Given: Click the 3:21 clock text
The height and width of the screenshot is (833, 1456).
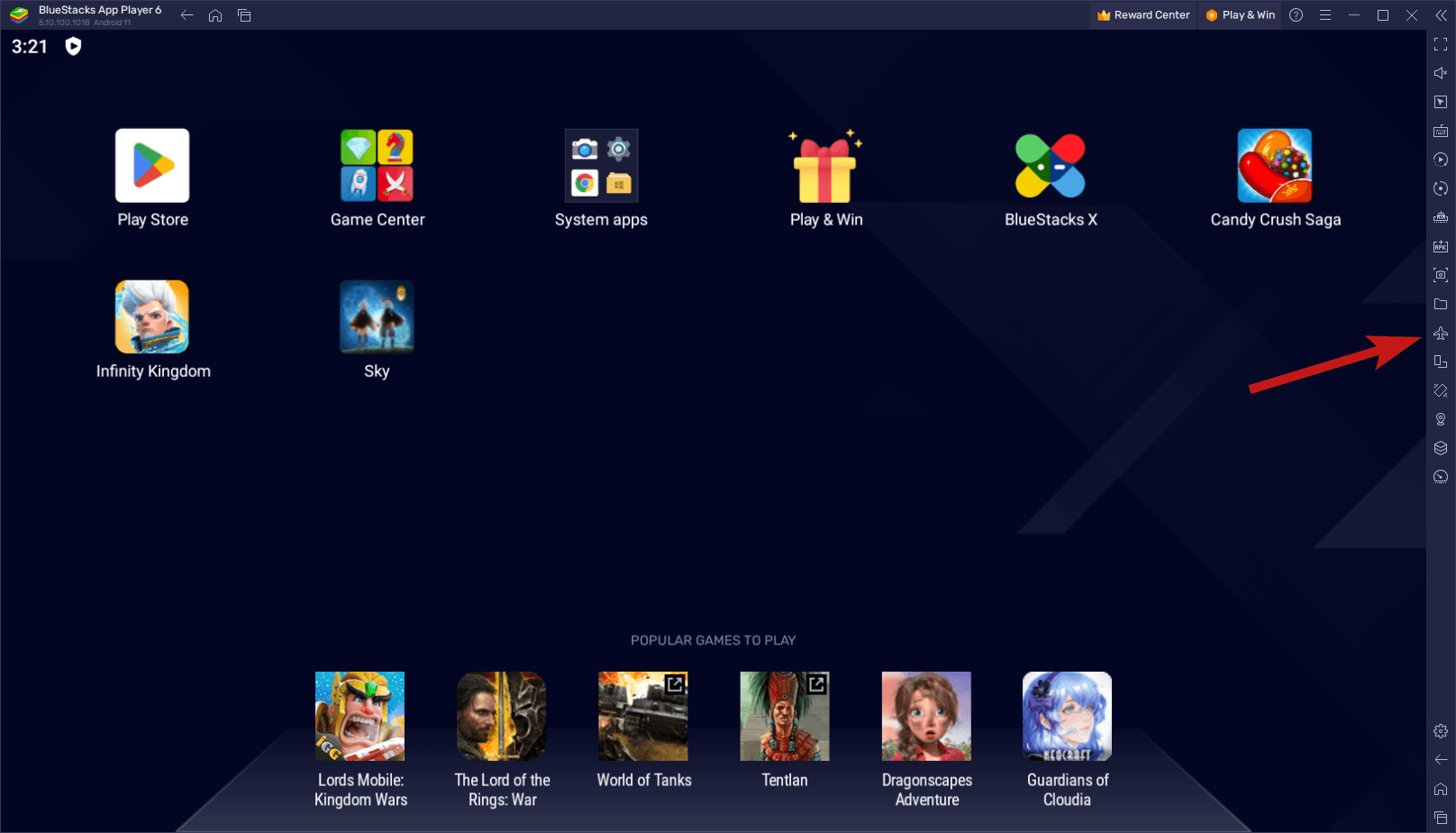Looking at the screenshot, I should click(x=30, y=47).
